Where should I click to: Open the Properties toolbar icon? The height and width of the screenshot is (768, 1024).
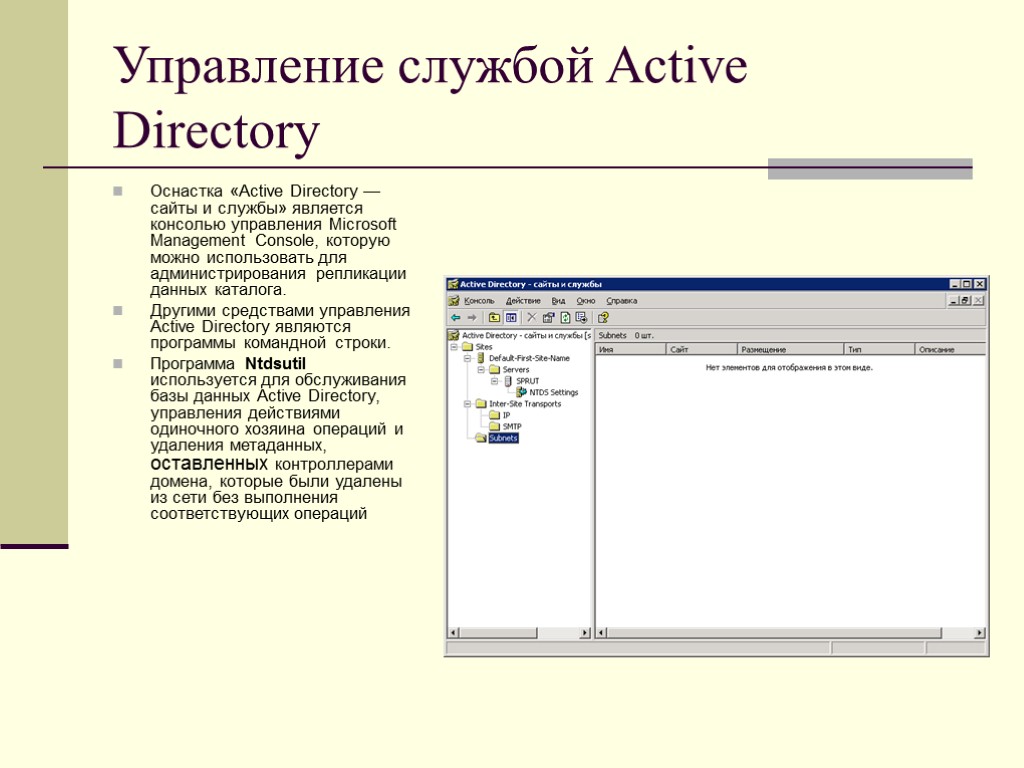[548, 317]
